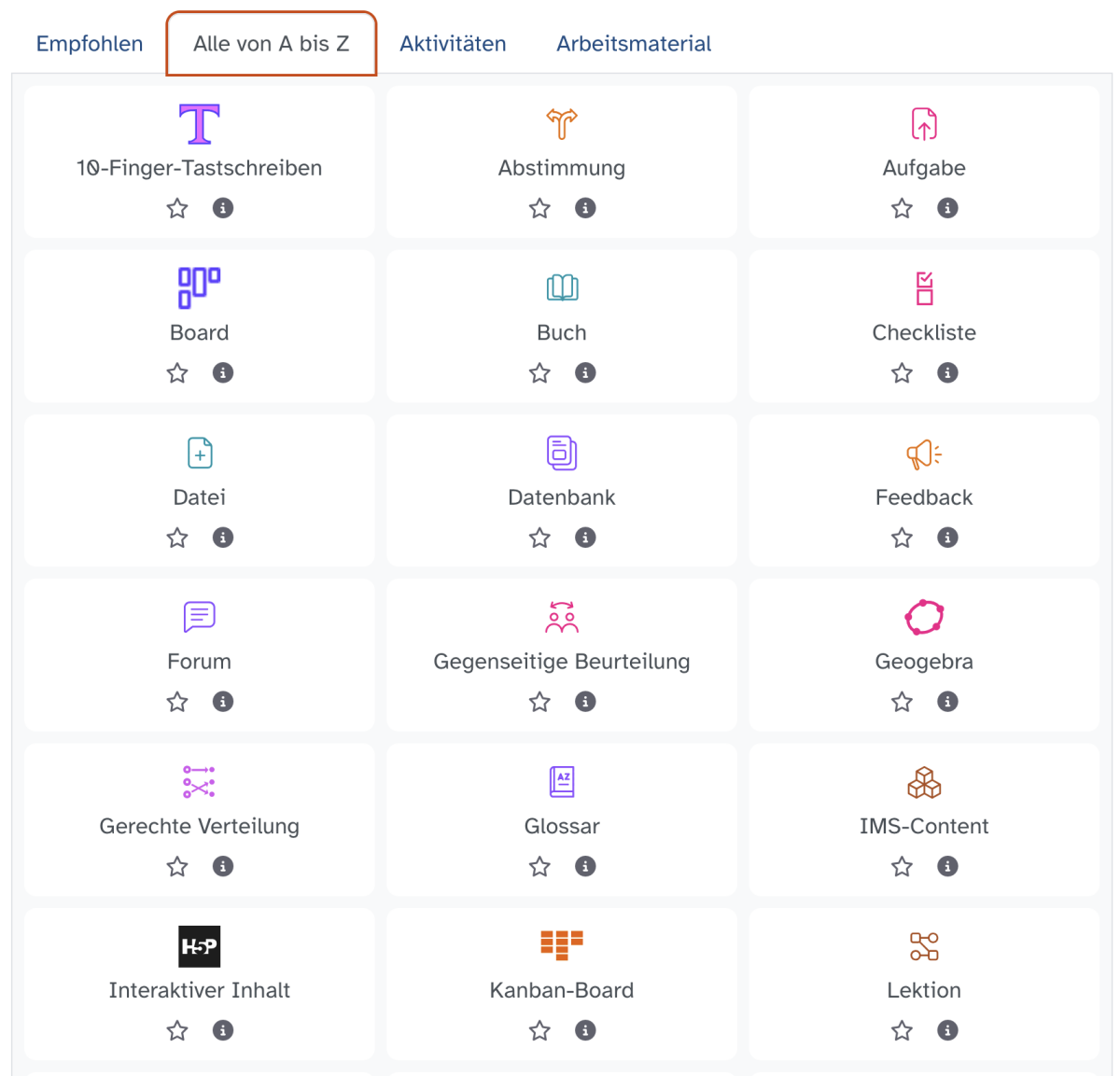Click the Datei resource label
Image resolution: width=1120 pixels, height=1076 pixels.
199,497
